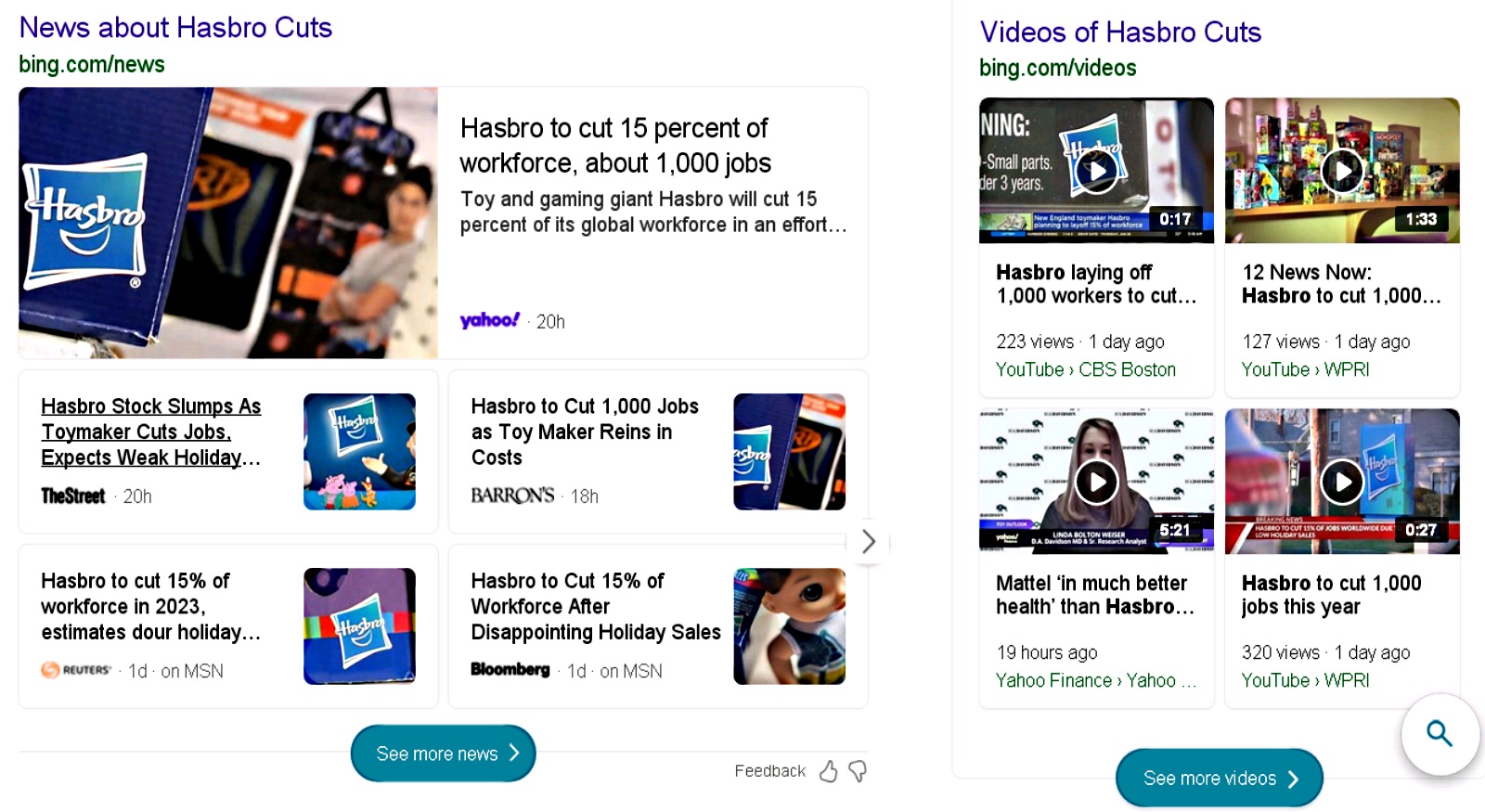Click the thumbs up feedback icon
The height and width of the screenshot is (812, 1485).
[x=828, y=771]
